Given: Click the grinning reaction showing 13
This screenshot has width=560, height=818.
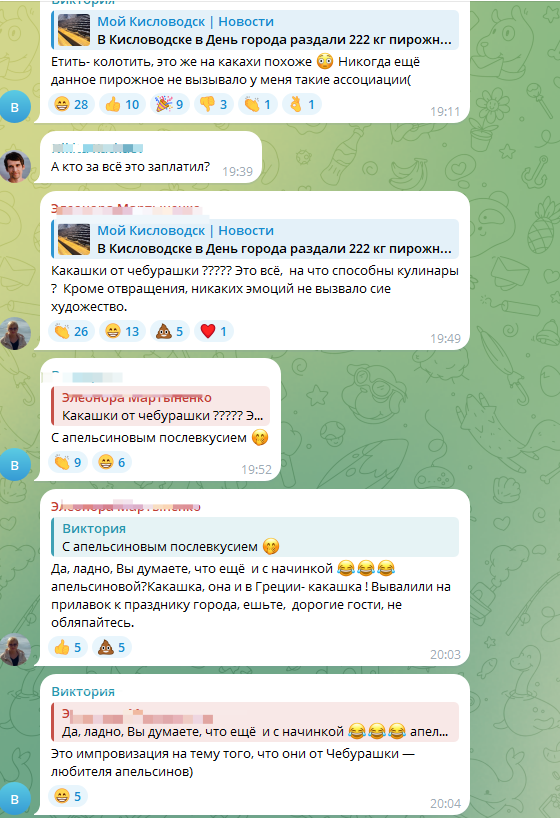Looking at the screenshot, I should click(122, 331).
